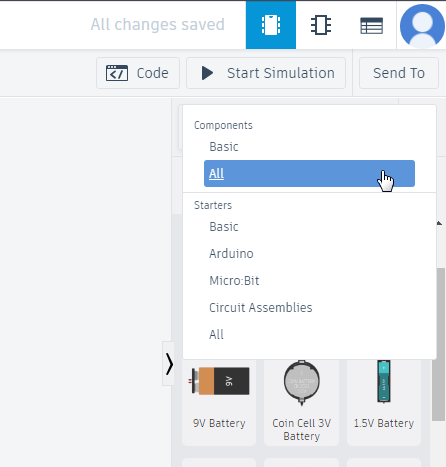
Task: Collapse the components panel with the chevron
Action: (x=169, y=364)
